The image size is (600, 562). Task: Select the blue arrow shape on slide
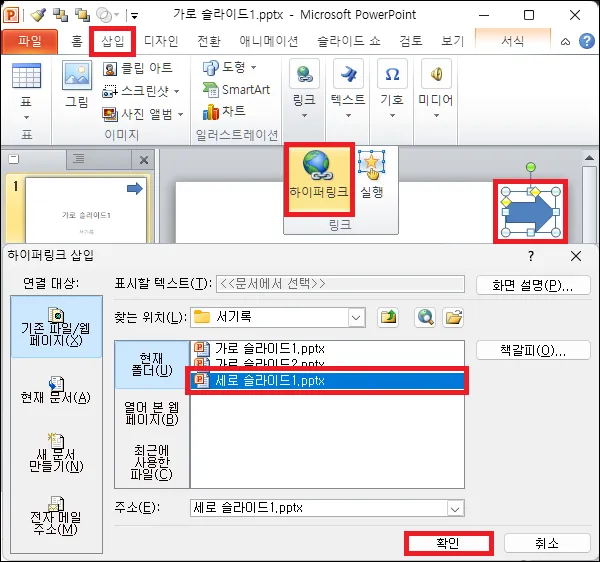(530, 212)
